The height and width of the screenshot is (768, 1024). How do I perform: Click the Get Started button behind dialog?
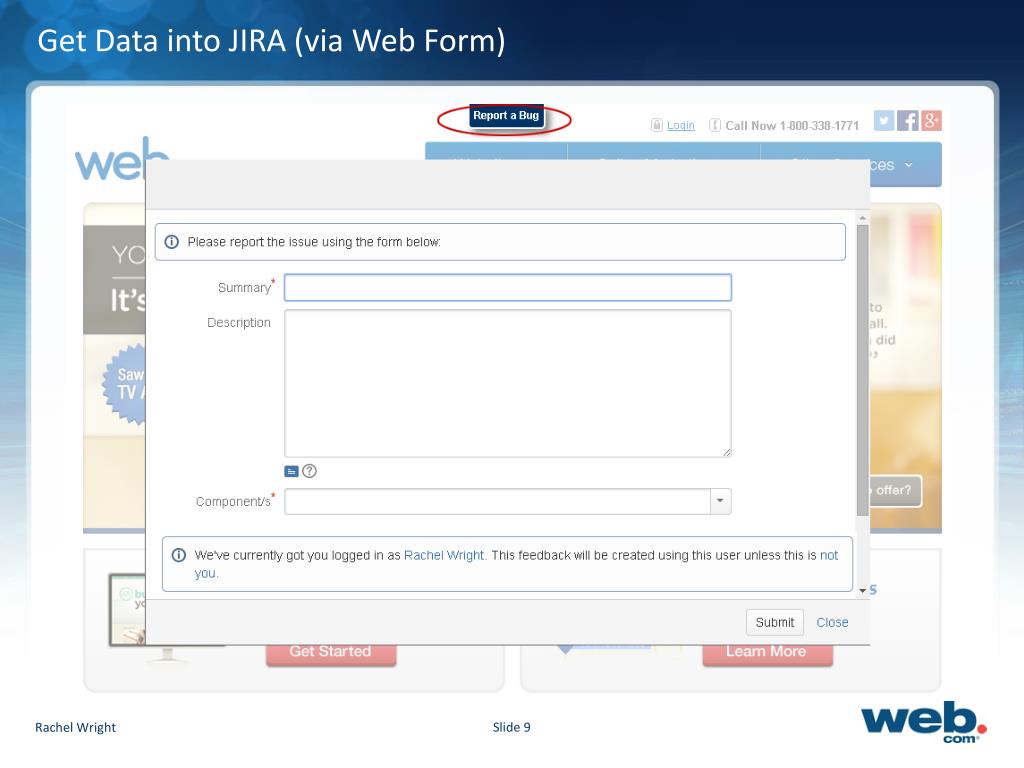[330, 655]
